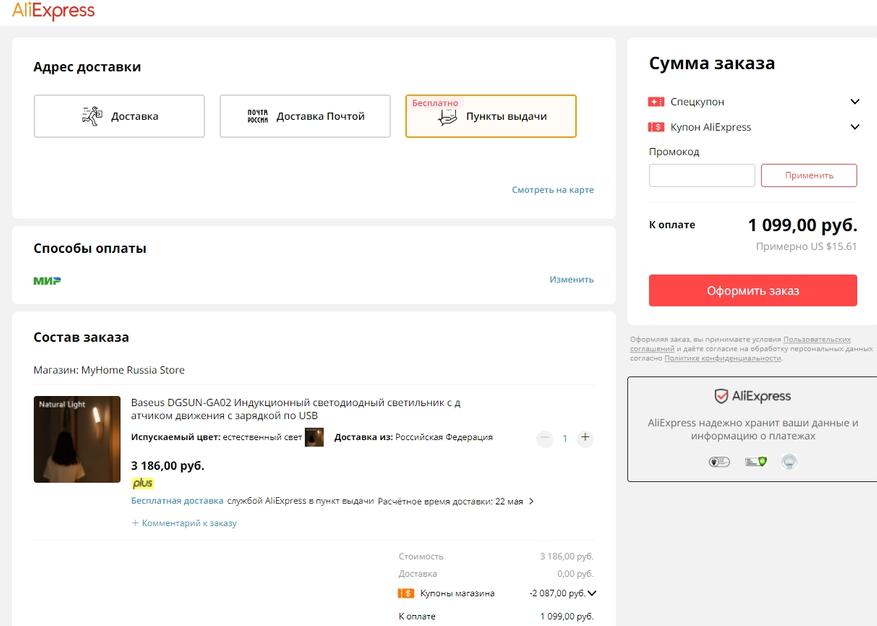Click the естественный свет color swatch
877x626 pixels.
[314, 437]
